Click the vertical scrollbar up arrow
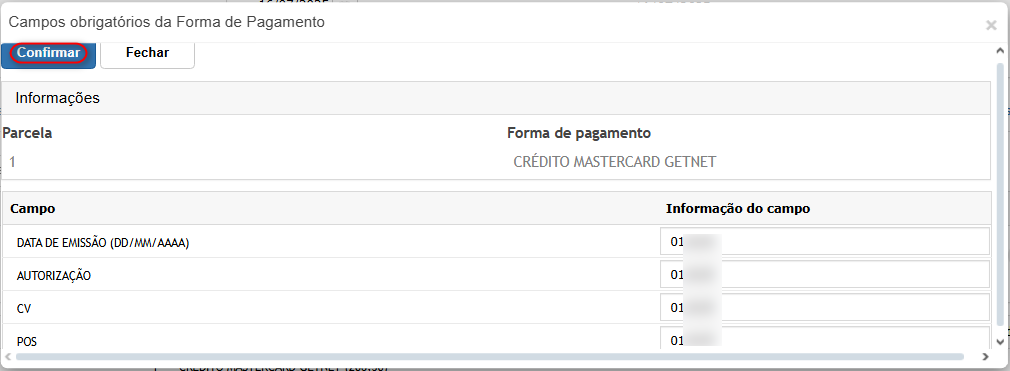This screenshot has width=1010, height=371. pos(1000,50)
